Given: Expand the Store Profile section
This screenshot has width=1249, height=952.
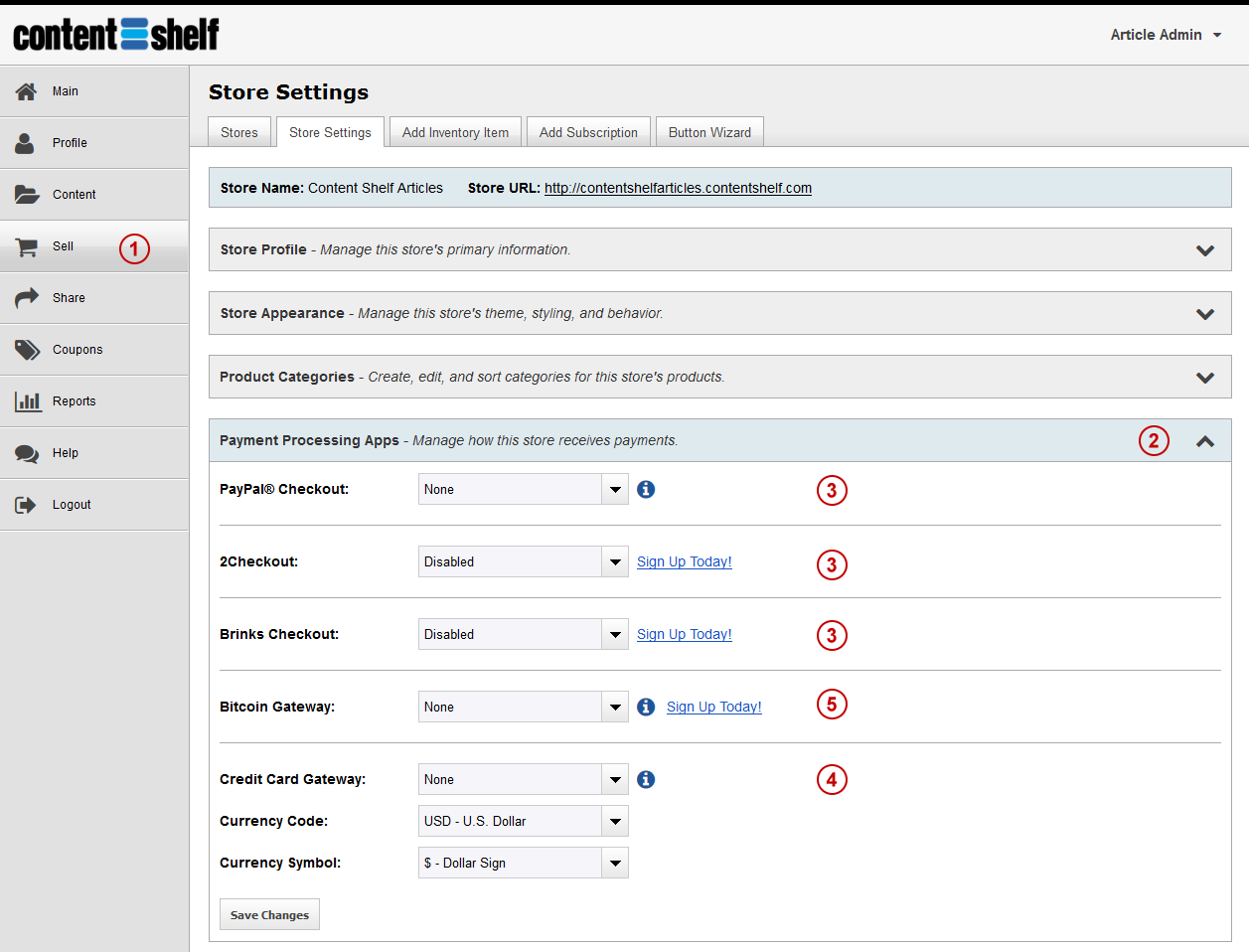Looking at the screenshot, I should 719,249.
